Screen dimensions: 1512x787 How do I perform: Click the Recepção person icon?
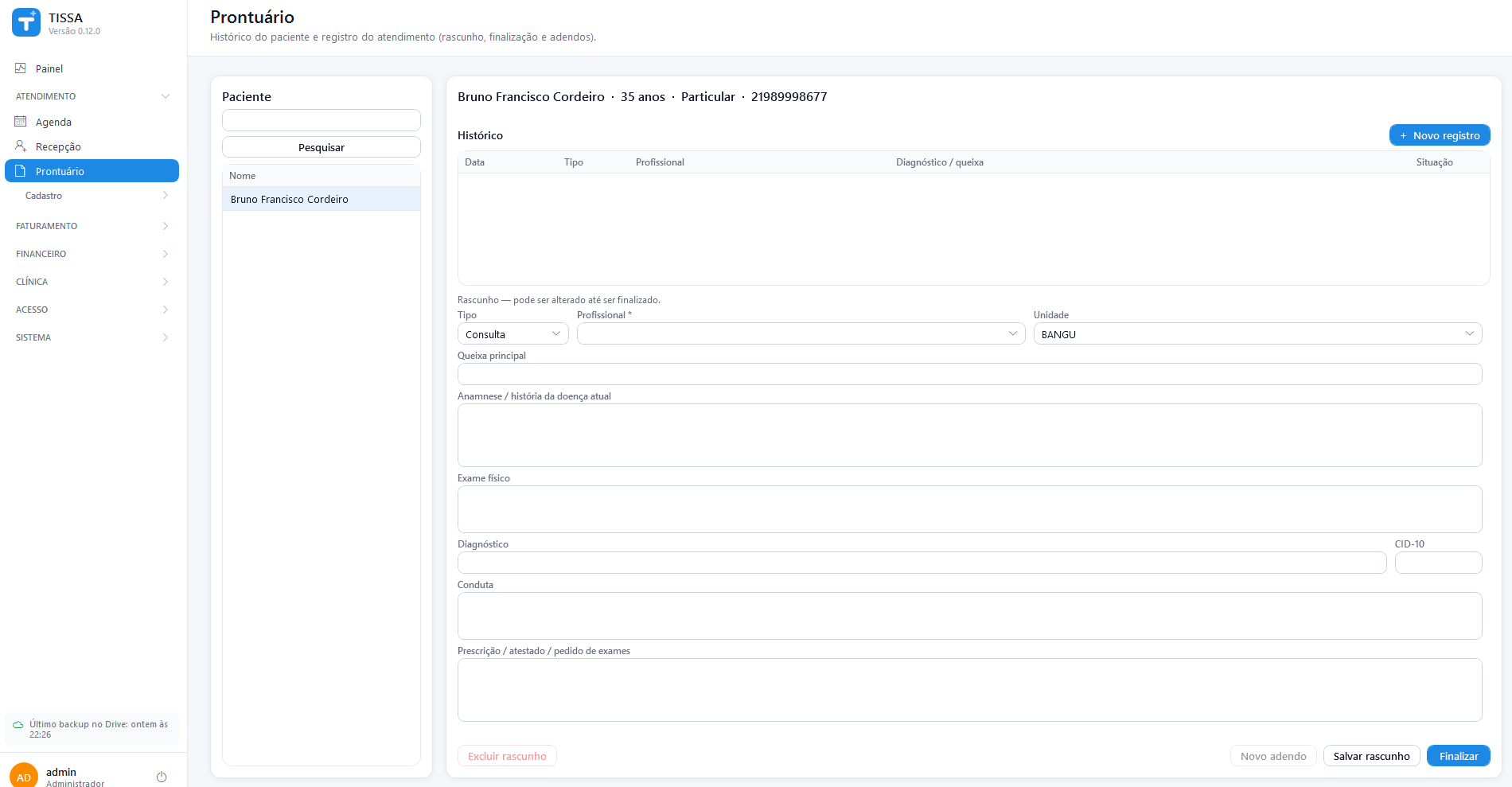pos(21,146)
